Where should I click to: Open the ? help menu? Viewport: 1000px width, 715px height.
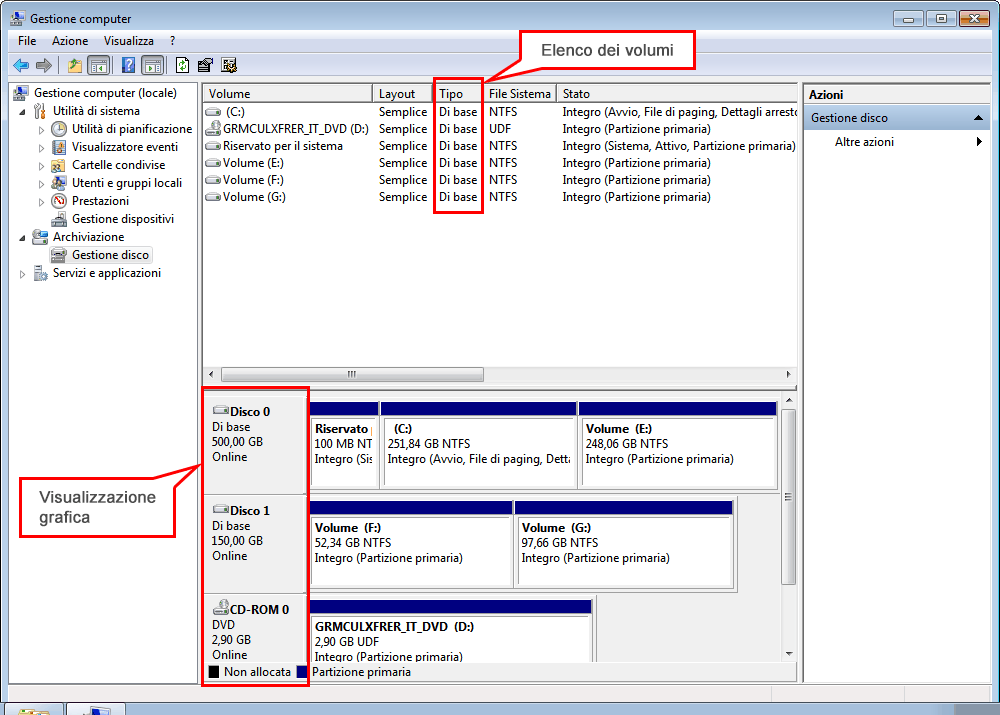pos(172,41)
